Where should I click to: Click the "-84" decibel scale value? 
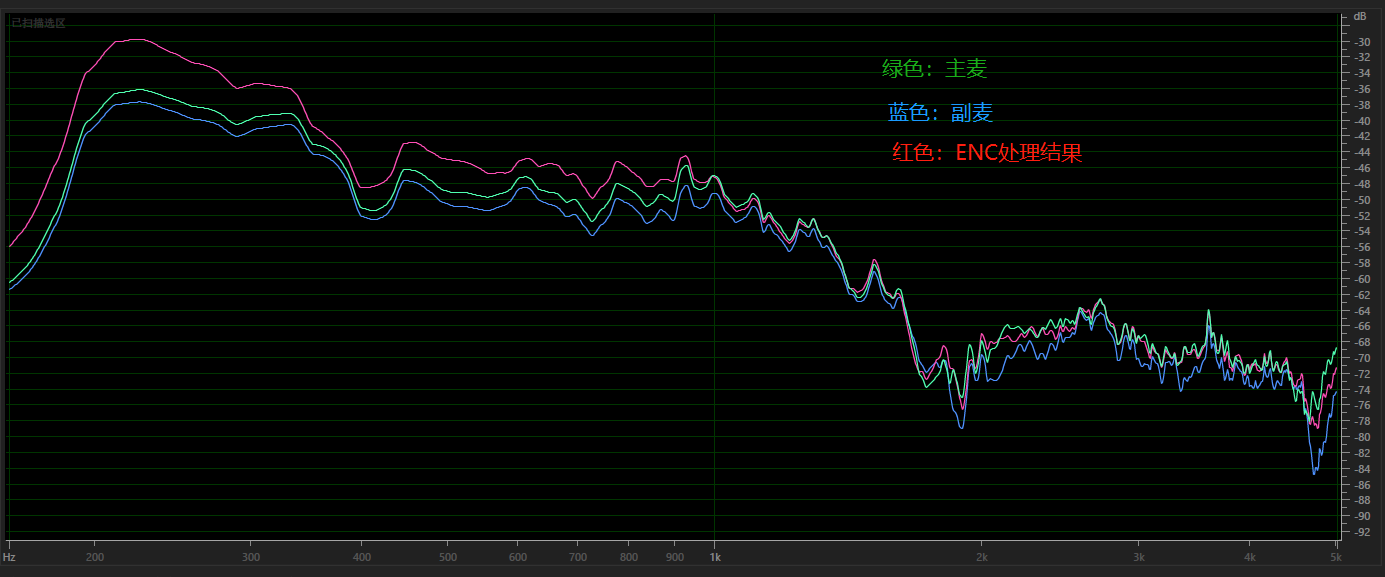pyautogui.click(x=1361, y=469)
